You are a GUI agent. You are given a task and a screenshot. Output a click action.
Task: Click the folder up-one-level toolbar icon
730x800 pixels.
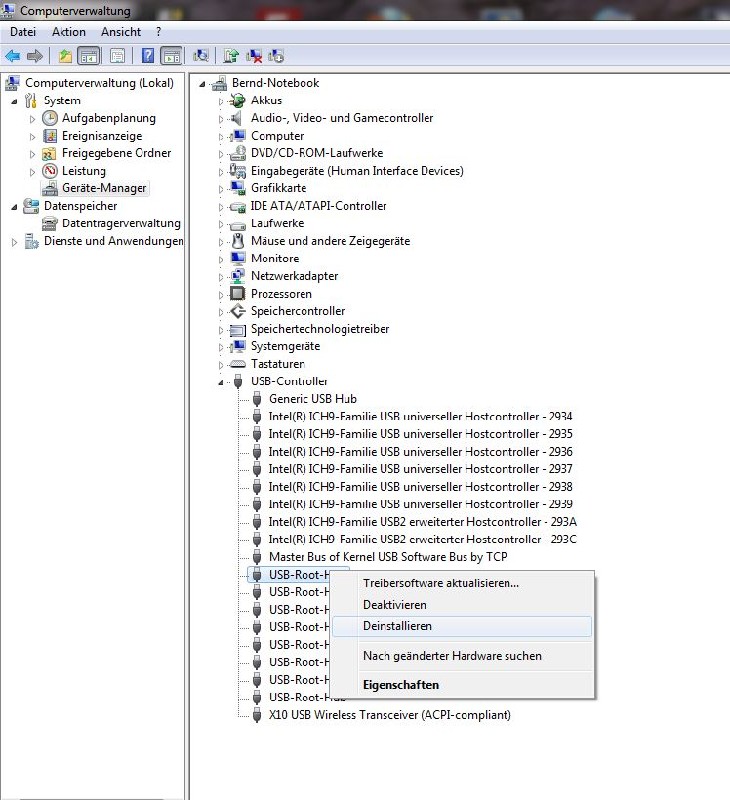click(65, 56)
